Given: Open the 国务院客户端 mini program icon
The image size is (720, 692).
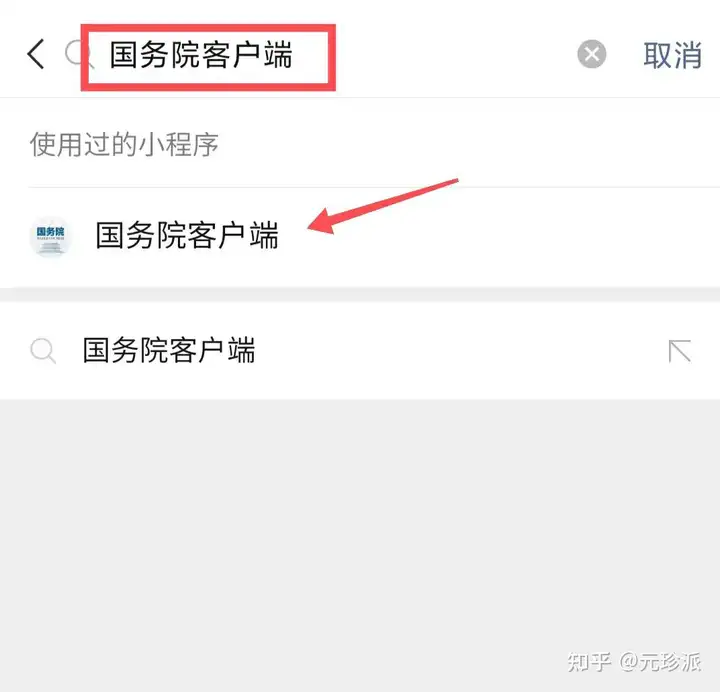Looking at the screenshot, I should click(51, 236).
